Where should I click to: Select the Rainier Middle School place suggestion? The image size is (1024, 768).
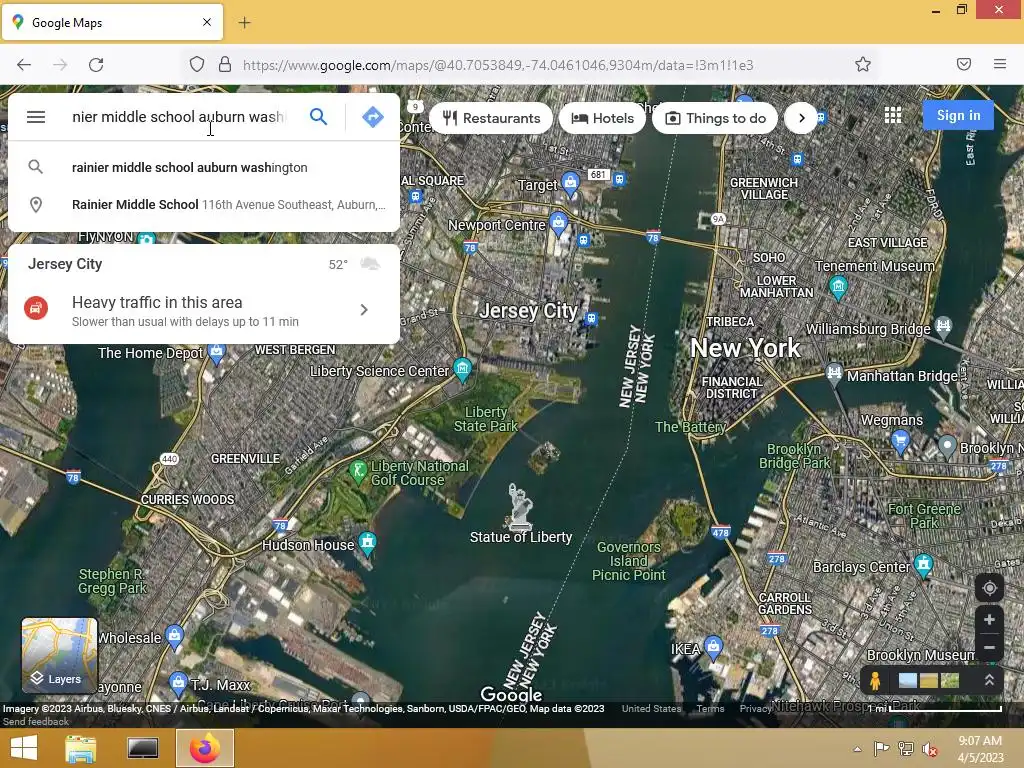click(x=204, y=204)
